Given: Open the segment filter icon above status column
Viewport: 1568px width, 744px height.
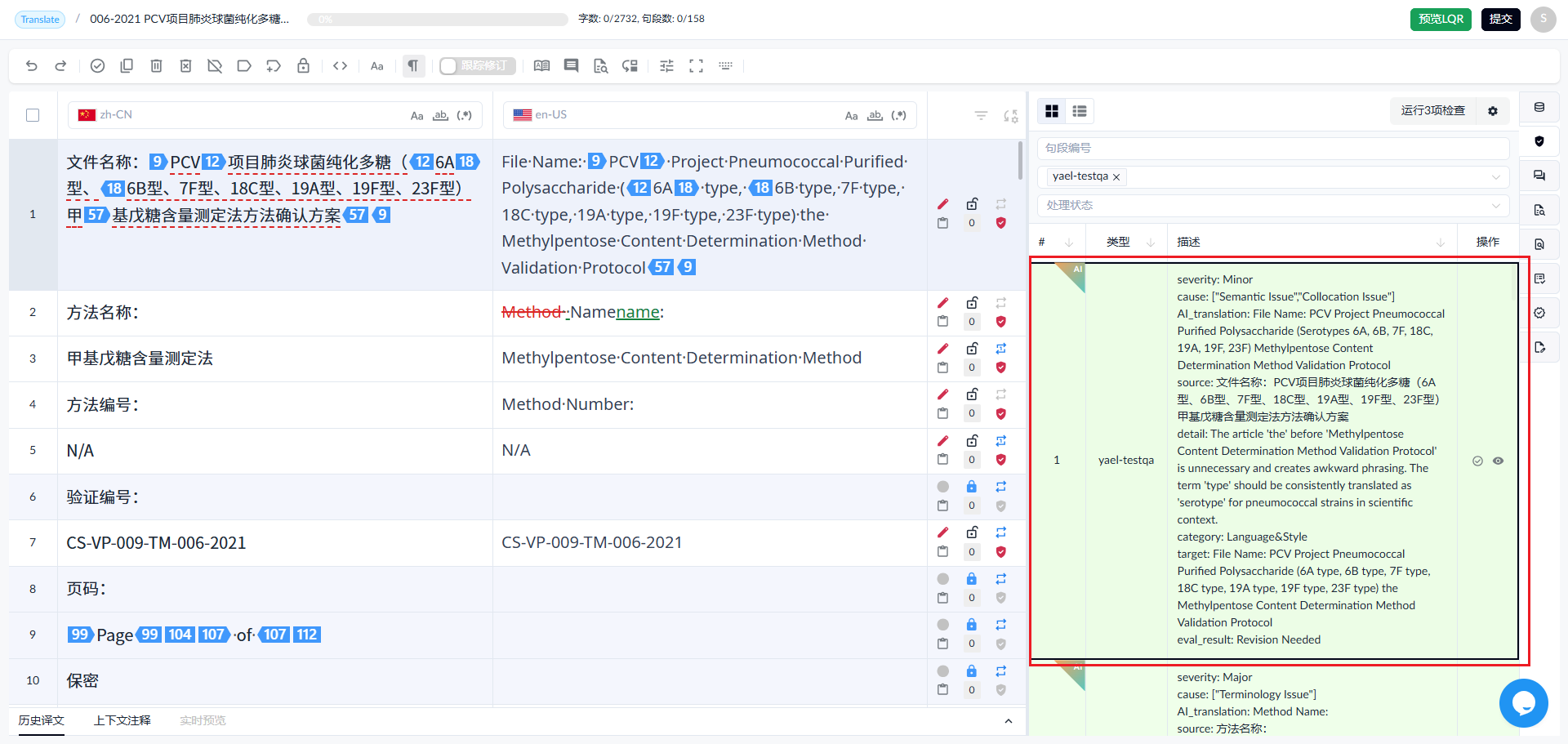Looking at the screenshot, I should click(981, 116).
